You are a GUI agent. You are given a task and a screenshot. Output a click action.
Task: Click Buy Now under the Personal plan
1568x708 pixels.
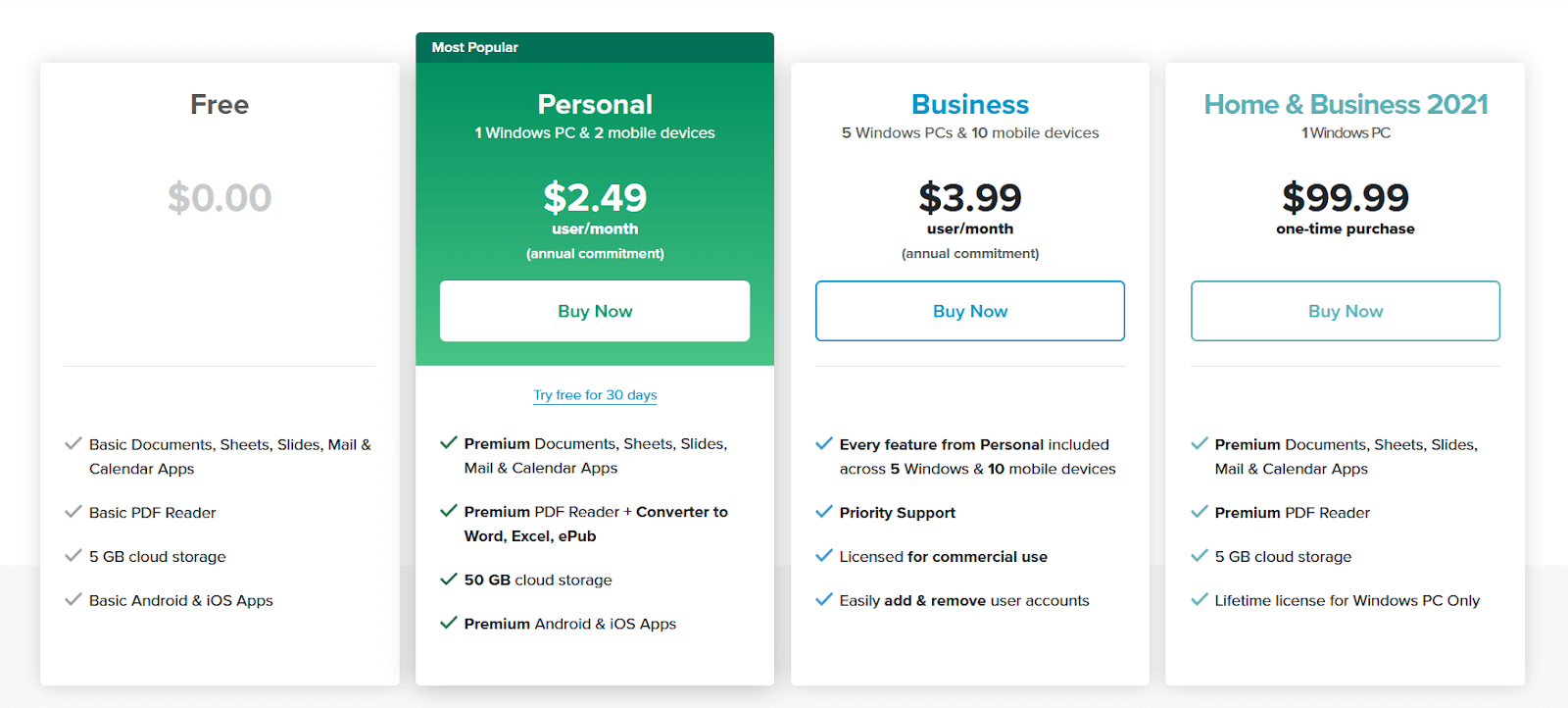pos(595,311)
